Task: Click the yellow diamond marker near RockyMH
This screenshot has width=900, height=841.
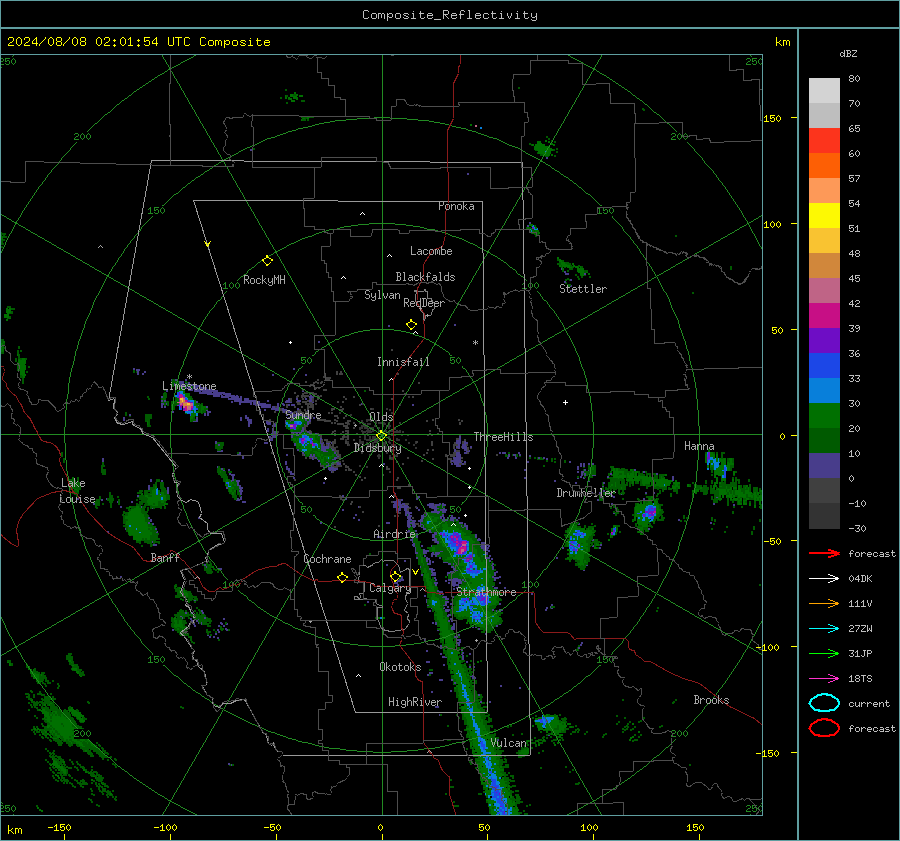Action: [267, 261]
